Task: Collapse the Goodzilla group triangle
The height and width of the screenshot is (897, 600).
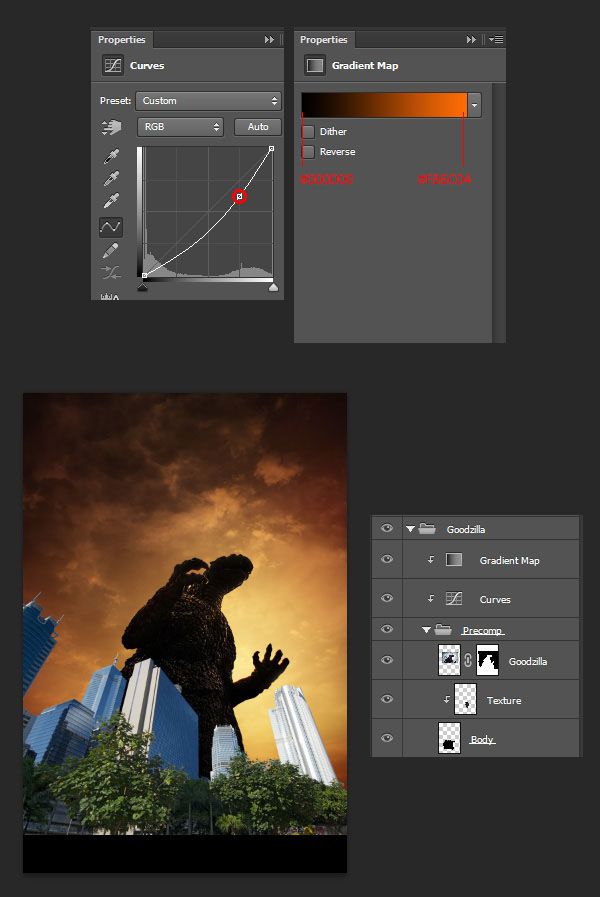Action: [410, 529]
